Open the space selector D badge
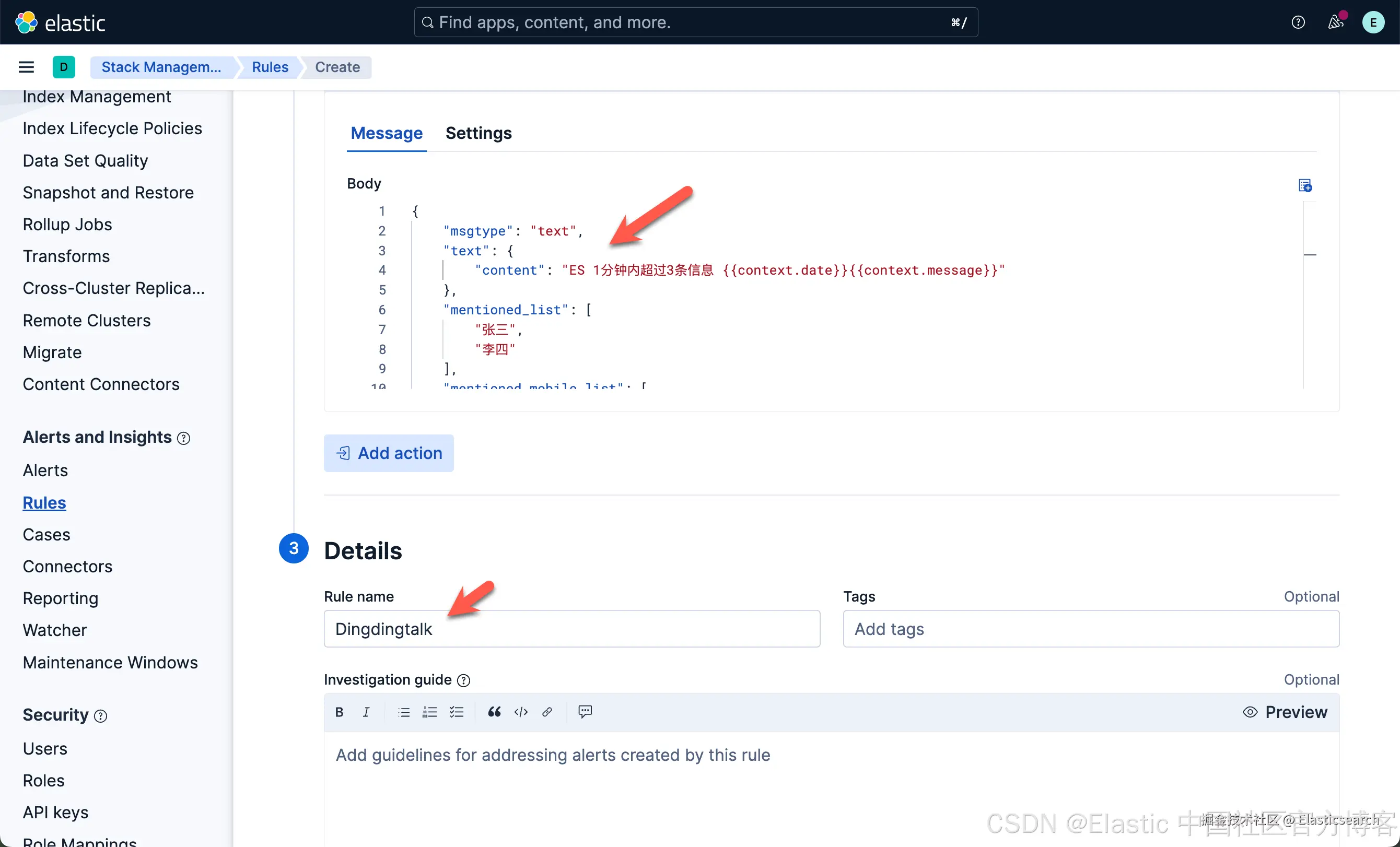 (x=64, y=67)
